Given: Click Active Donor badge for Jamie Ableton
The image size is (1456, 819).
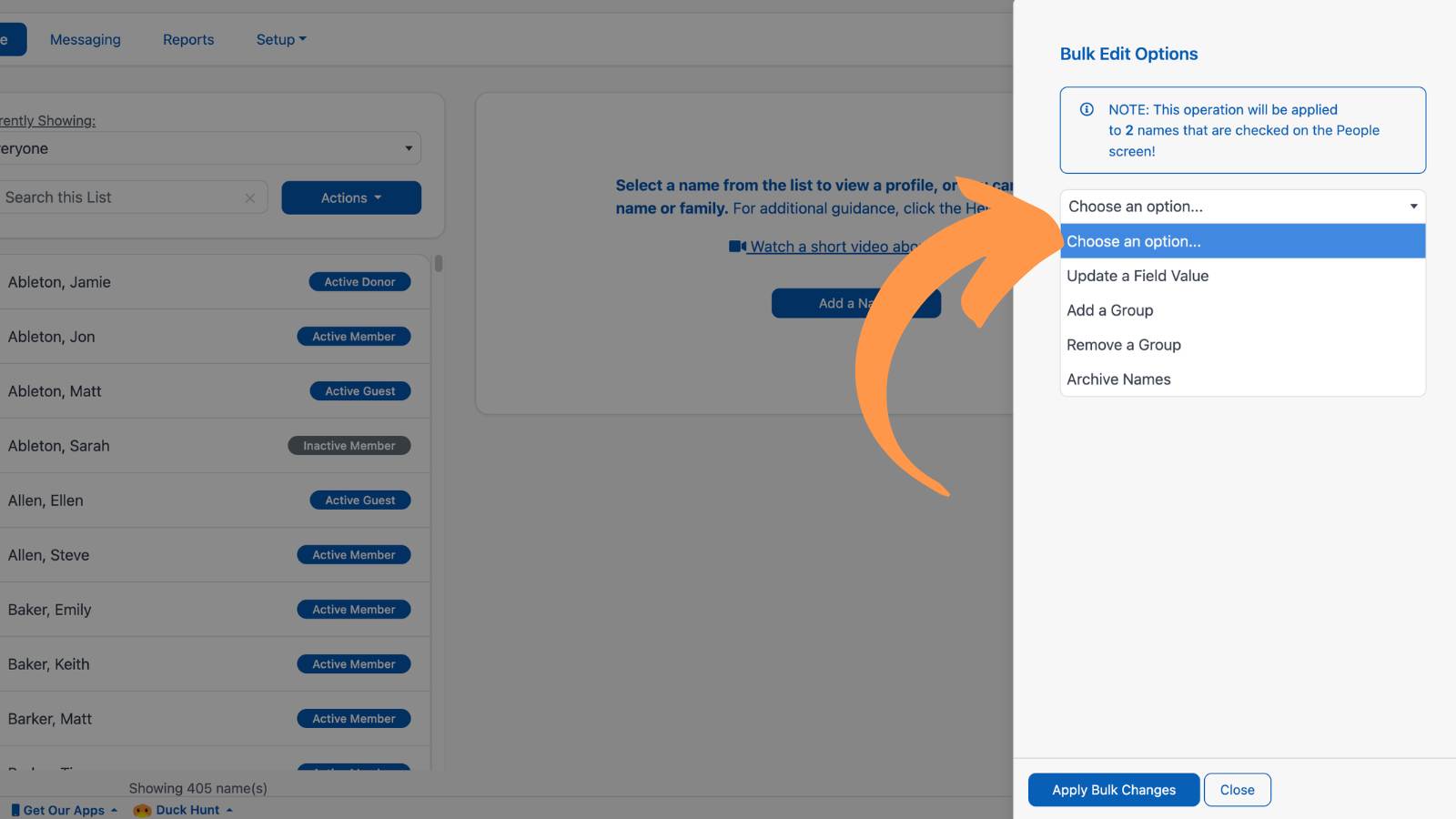Looking at the screenshot, I should 359,282.
